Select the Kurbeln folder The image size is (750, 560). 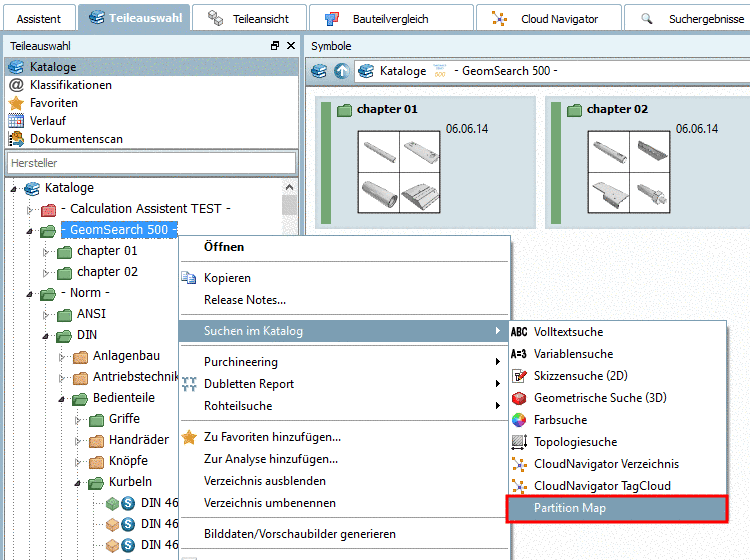tap(130, 482)
